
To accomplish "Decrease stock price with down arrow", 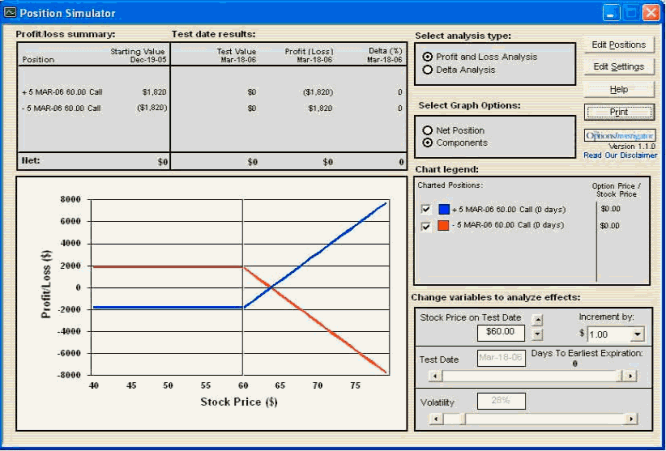I will 538,335.
